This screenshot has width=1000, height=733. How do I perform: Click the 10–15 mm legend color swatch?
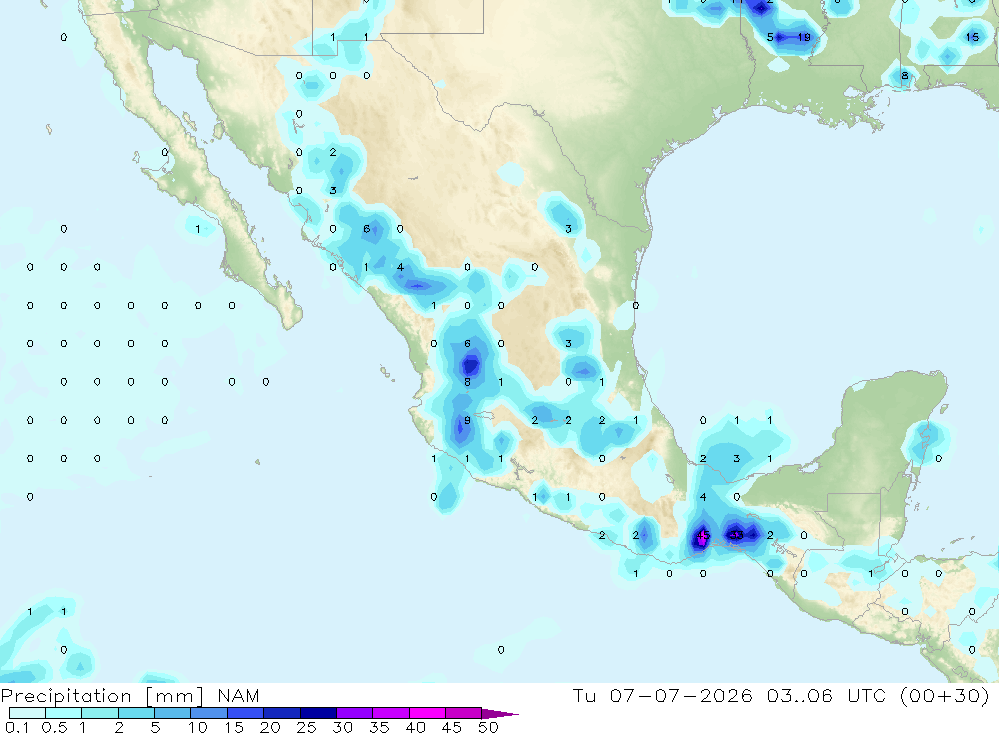pyautogui.click(x=209, y=713)
